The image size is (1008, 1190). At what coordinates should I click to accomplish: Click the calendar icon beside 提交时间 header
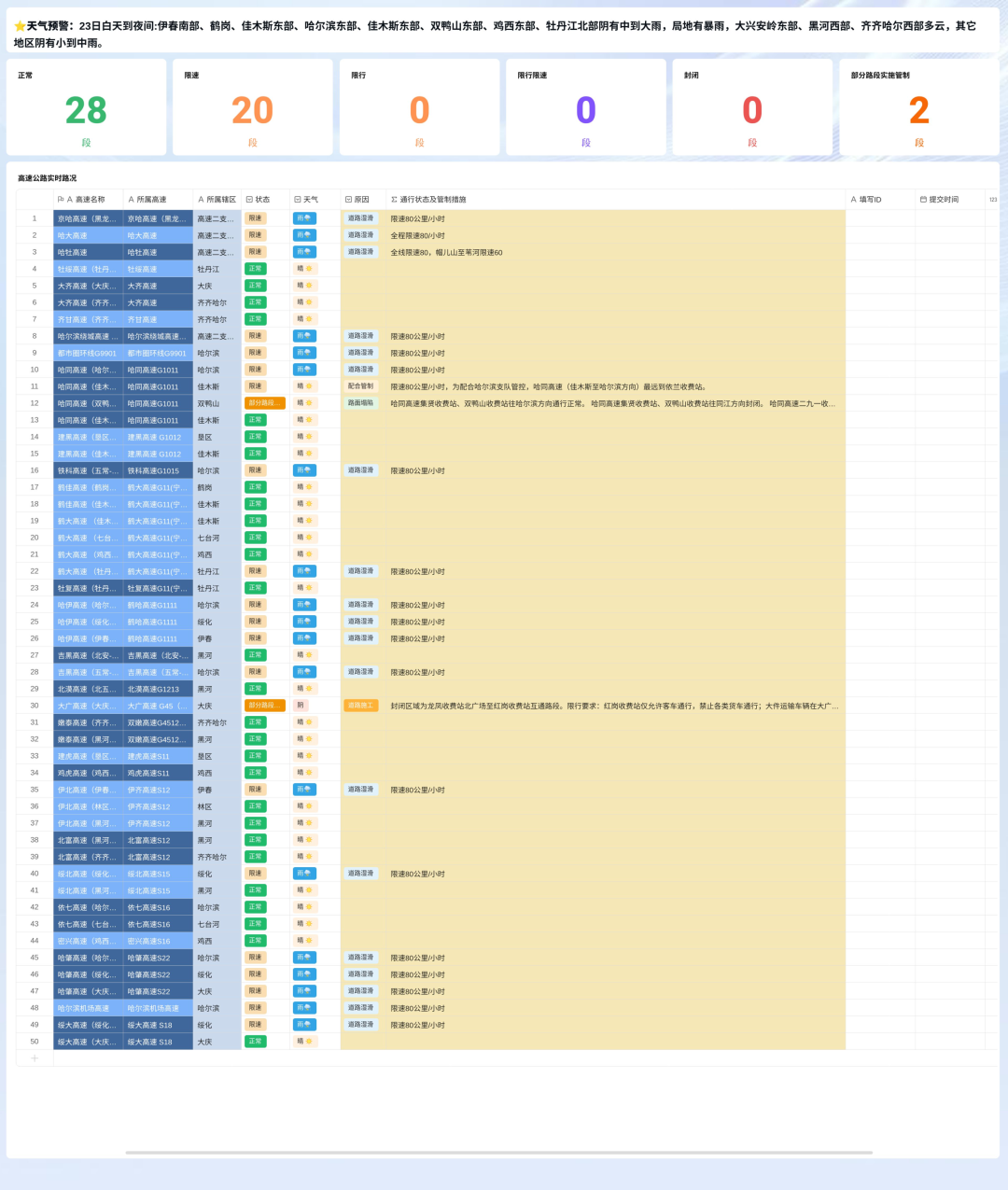[923, 200]
